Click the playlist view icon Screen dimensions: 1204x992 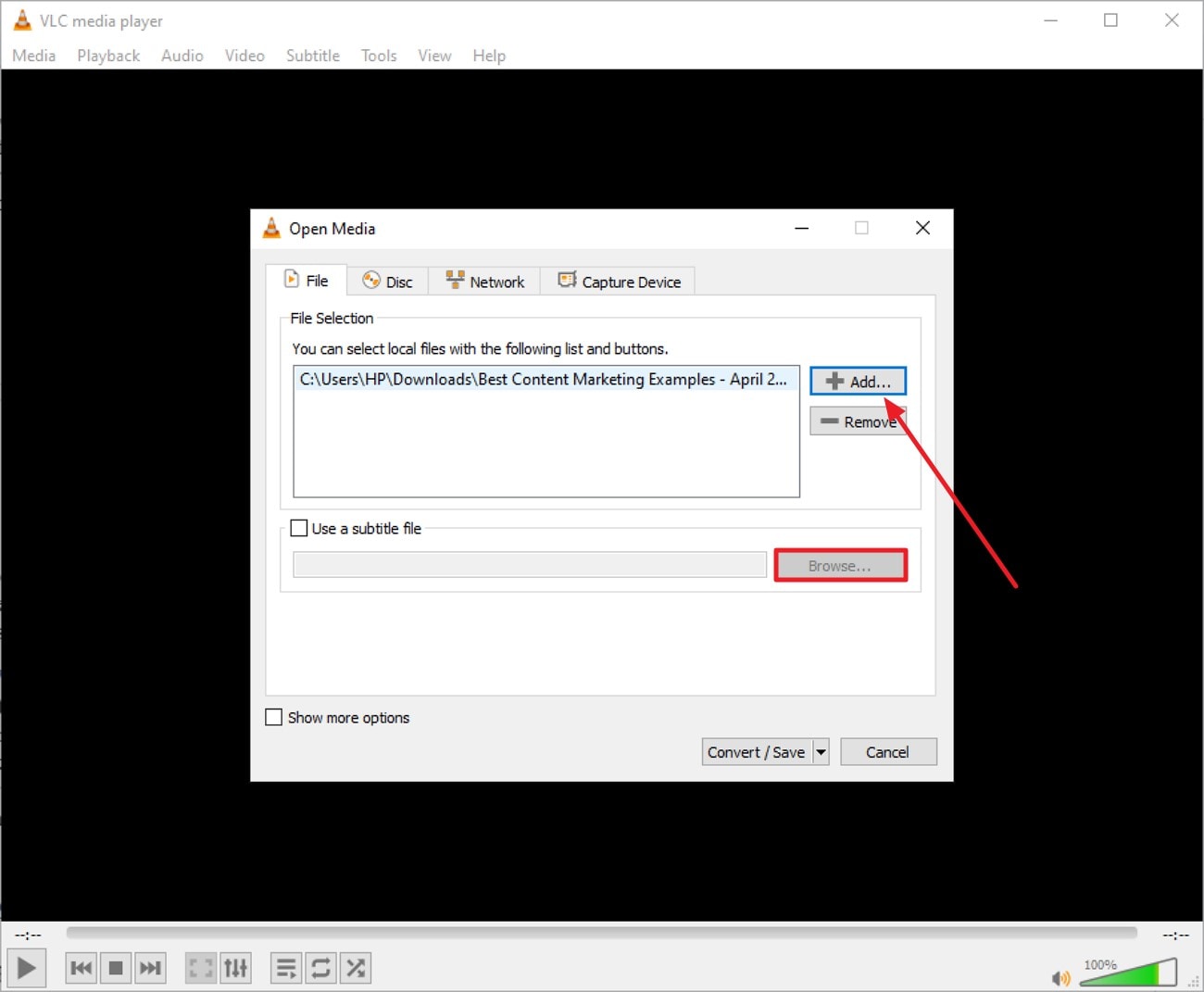pyautogui.click(x=285, y=967)
